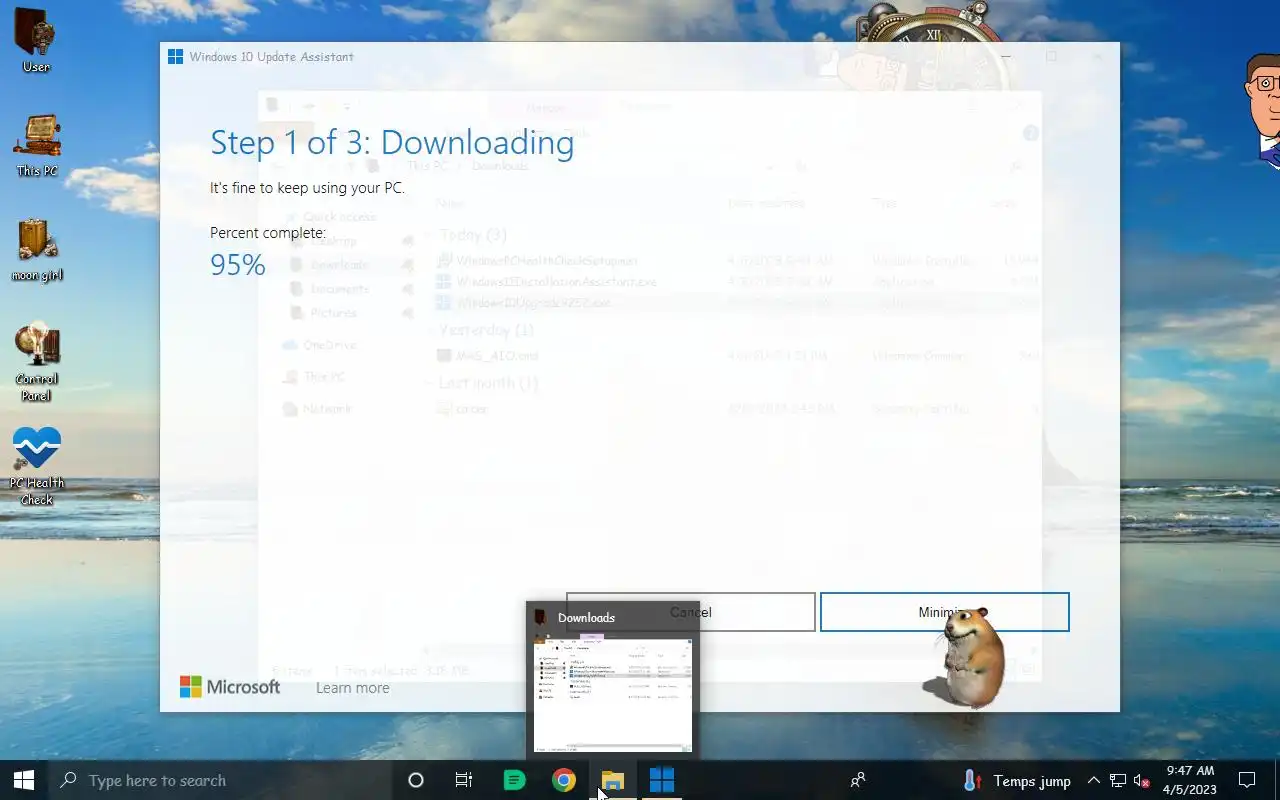
Task: Click the network icon in system tray
Action: [1118, 781]
